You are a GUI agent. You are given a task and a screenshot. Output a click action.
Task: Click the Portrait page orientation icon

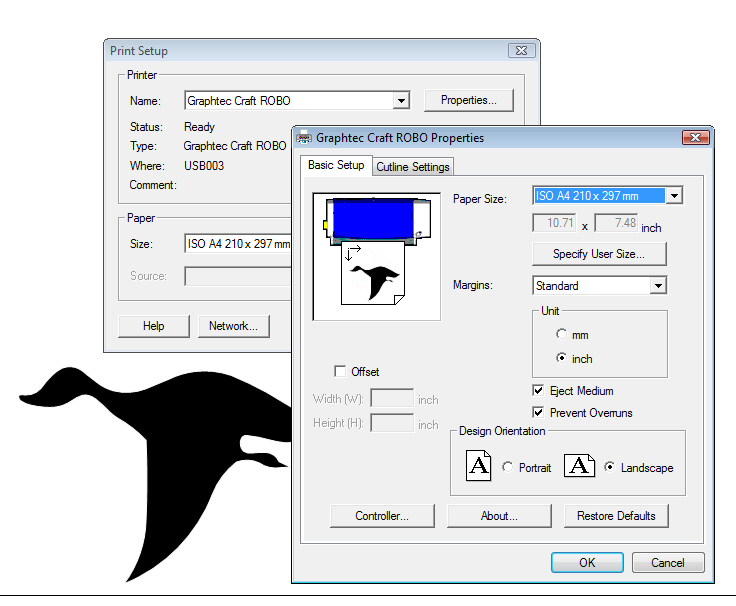pos(478,466)
